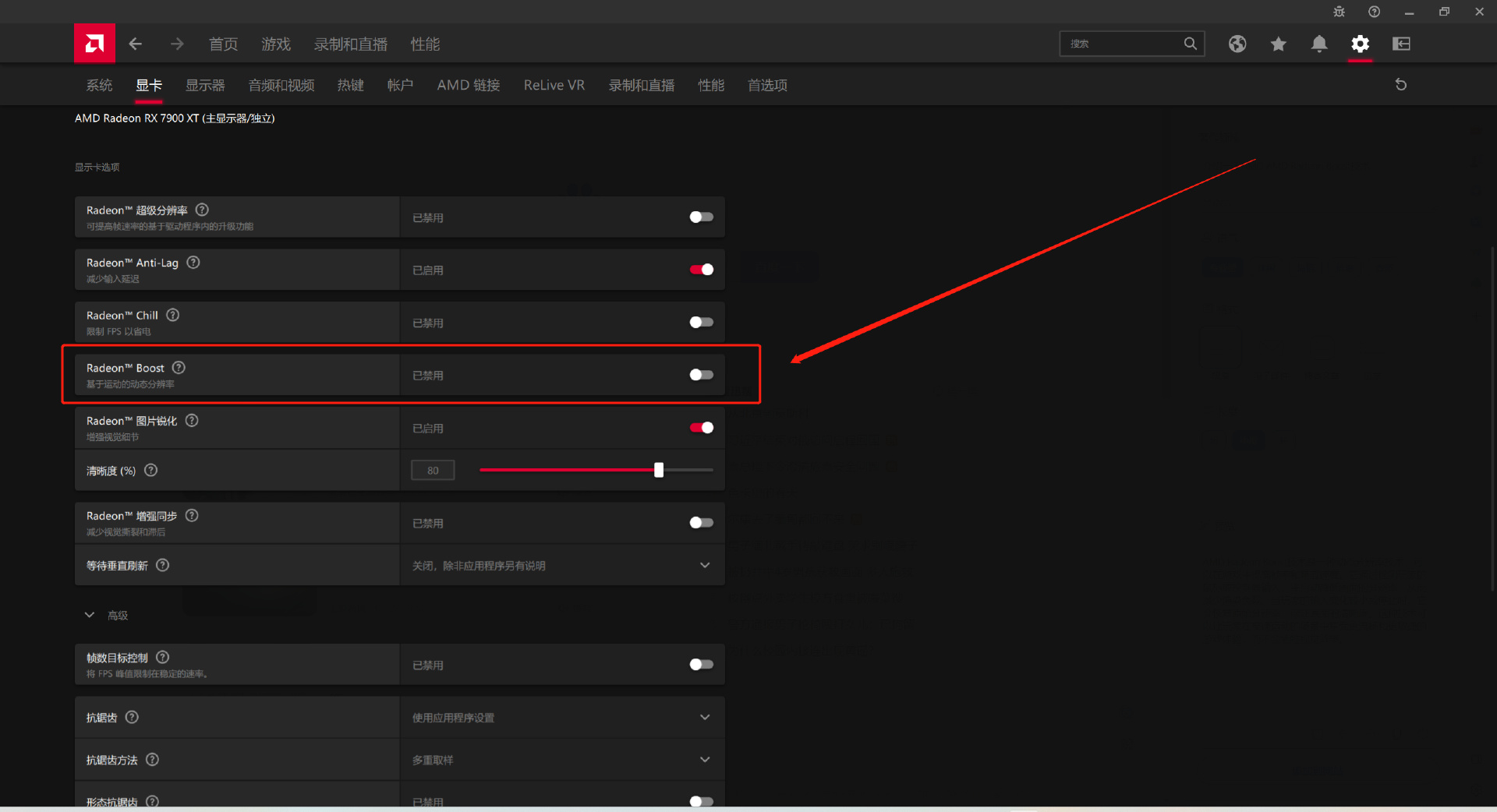Toggle the sidebar panel icon
This screenshot has width=1497, height=812.
point(1401,44)
